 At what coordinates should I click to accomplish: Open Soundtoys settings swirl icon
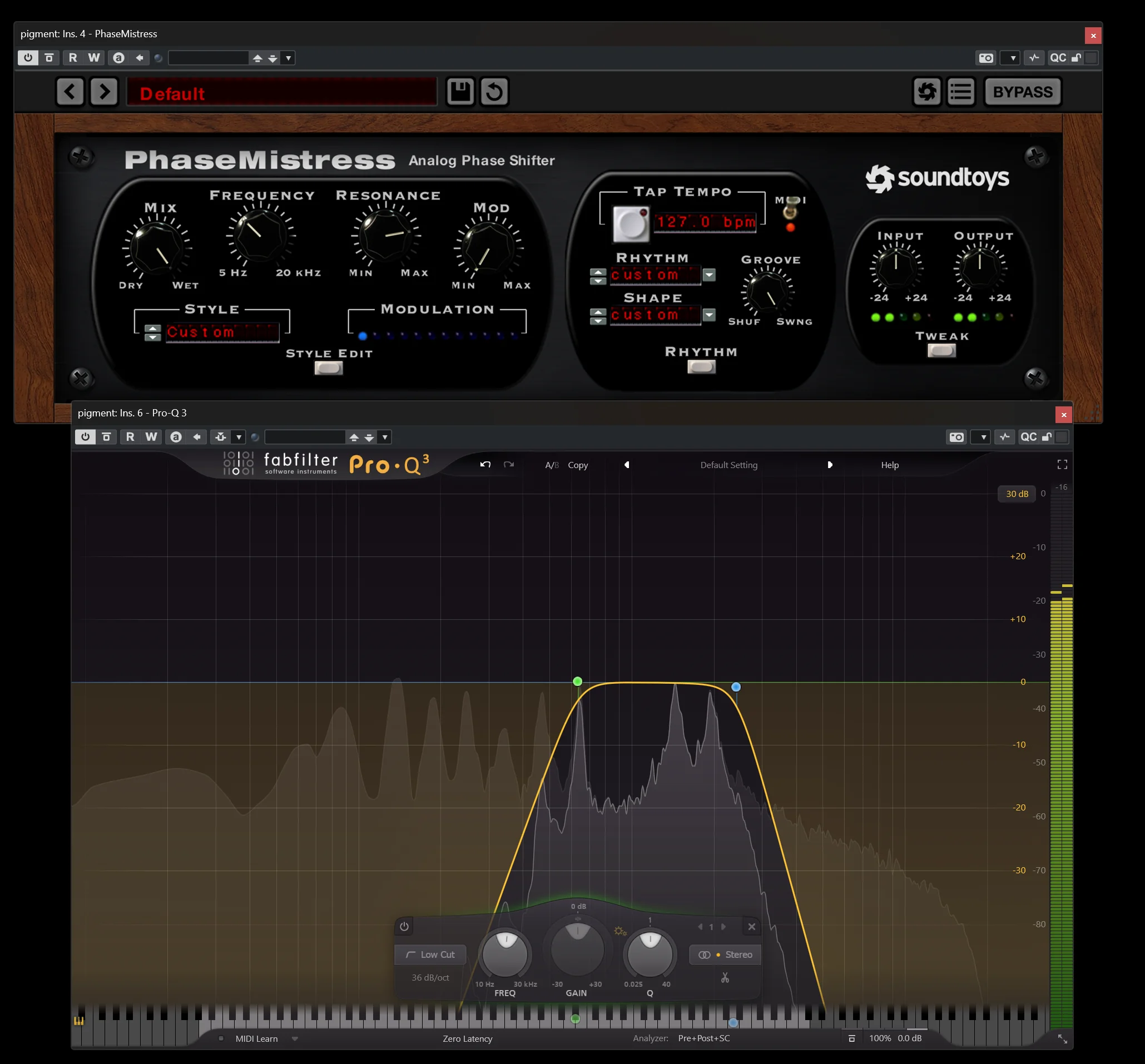[926, 92]
